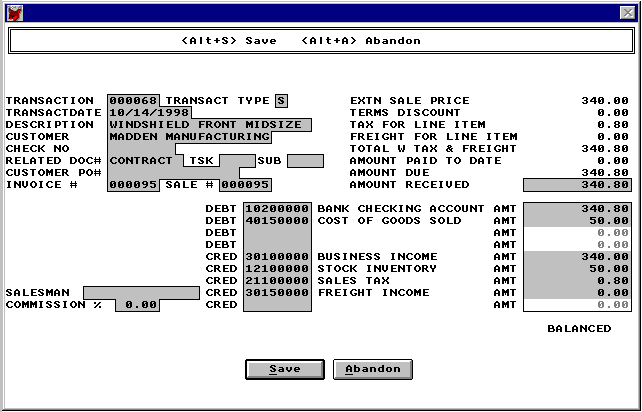Click Terms Discount value 0.00

click(x=613, y=113)
